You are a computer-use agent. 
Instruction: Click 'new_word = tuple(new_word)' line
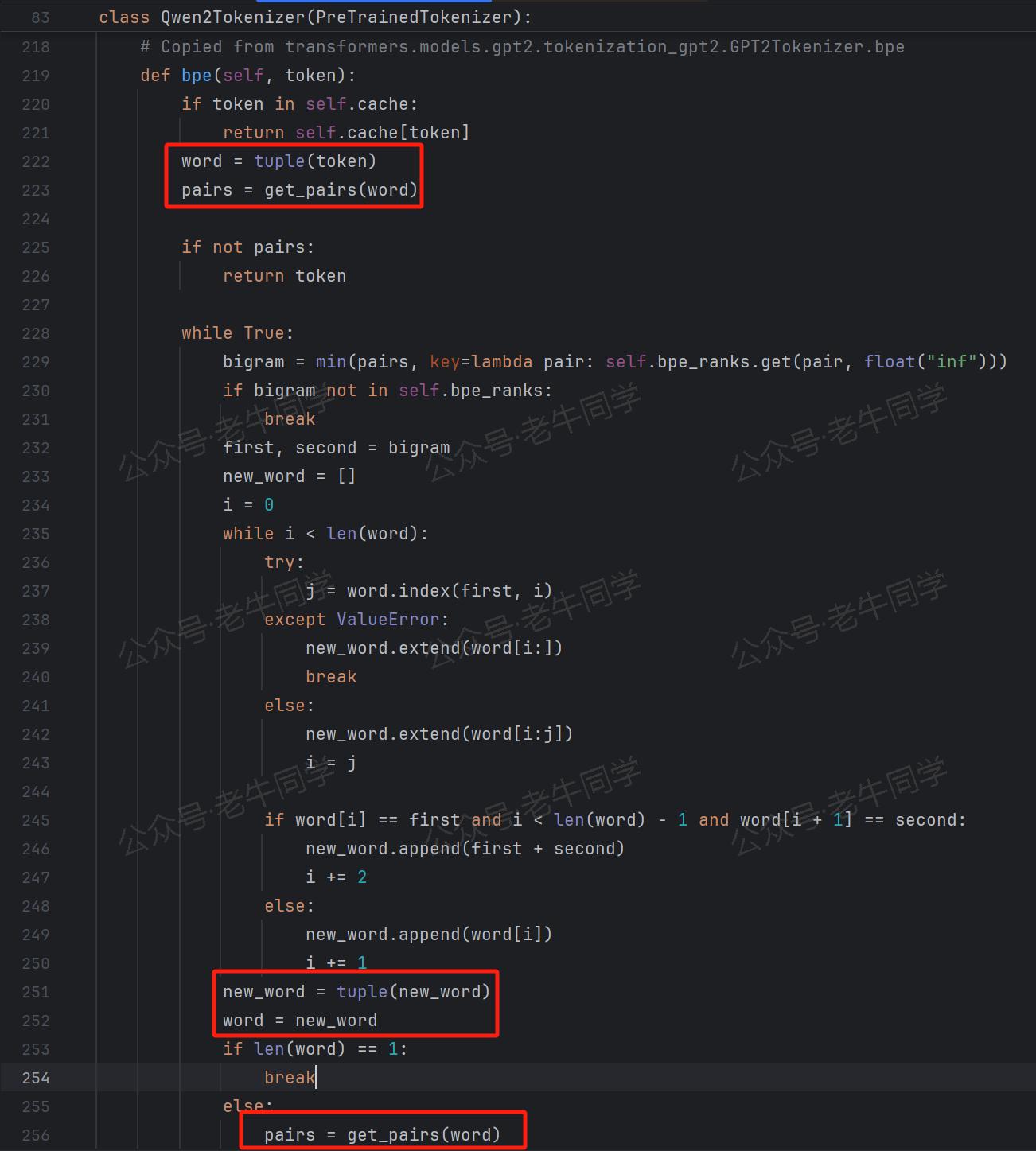point(356,992)
